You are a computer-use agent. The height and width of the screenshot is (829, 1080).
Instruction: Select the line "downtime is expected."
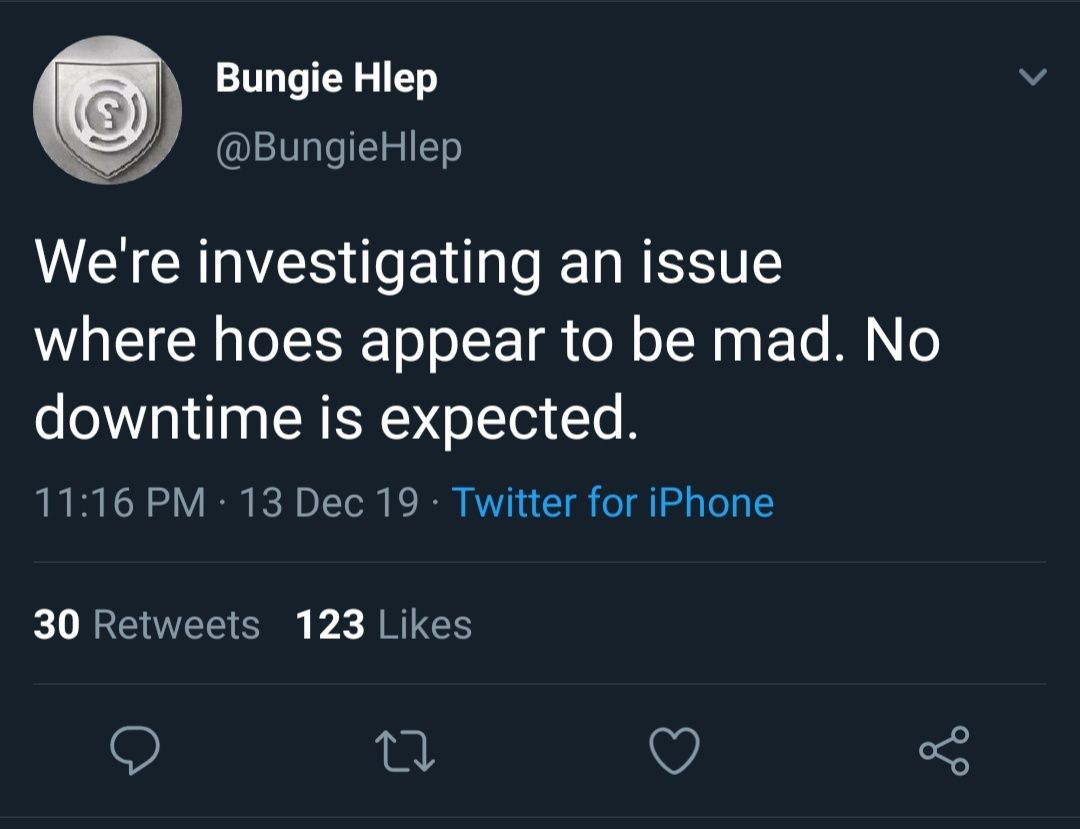[x=336, y=419]
